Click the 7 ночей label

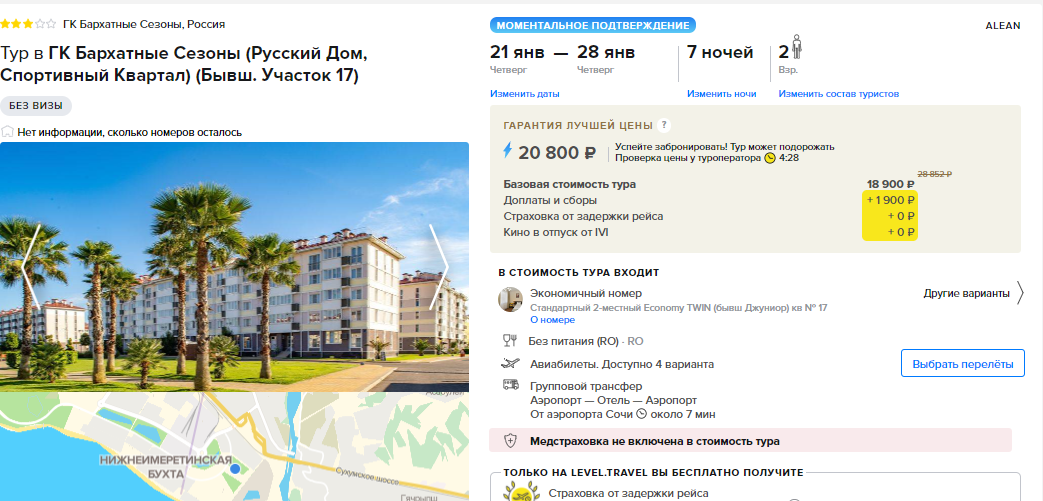pyautogui.click(x=720, y=52)
